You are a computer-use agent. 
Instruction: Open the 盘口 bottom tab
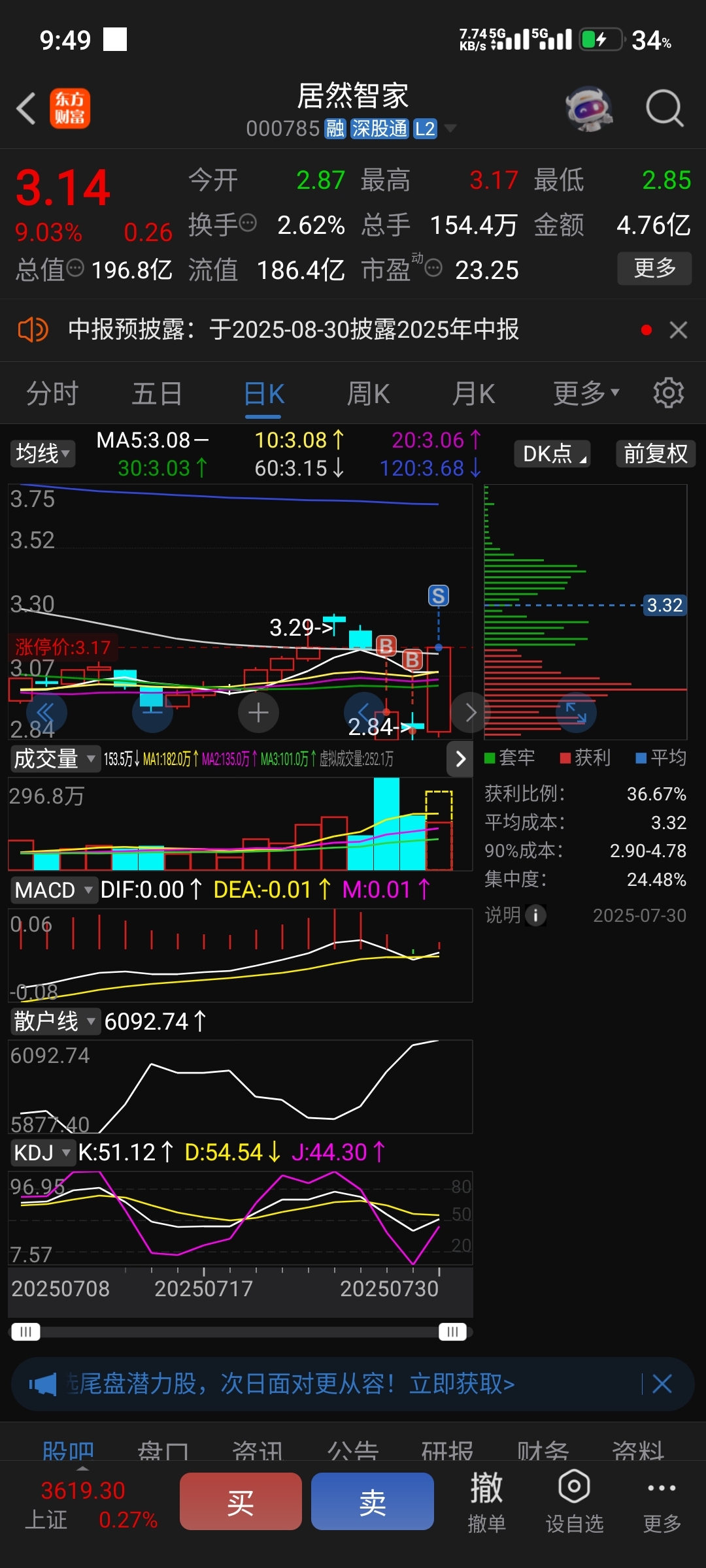[x=163, y=1450]
